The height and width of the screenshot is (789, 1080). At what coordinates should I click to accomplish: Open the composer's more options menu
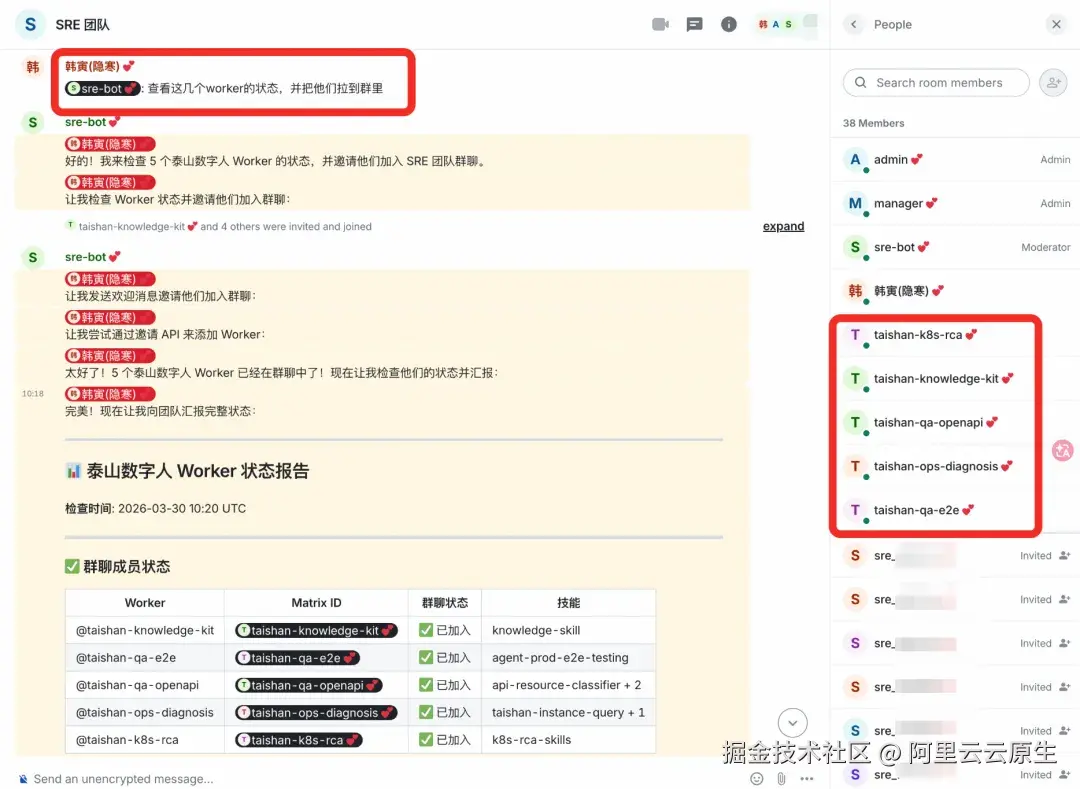point(808,778)
